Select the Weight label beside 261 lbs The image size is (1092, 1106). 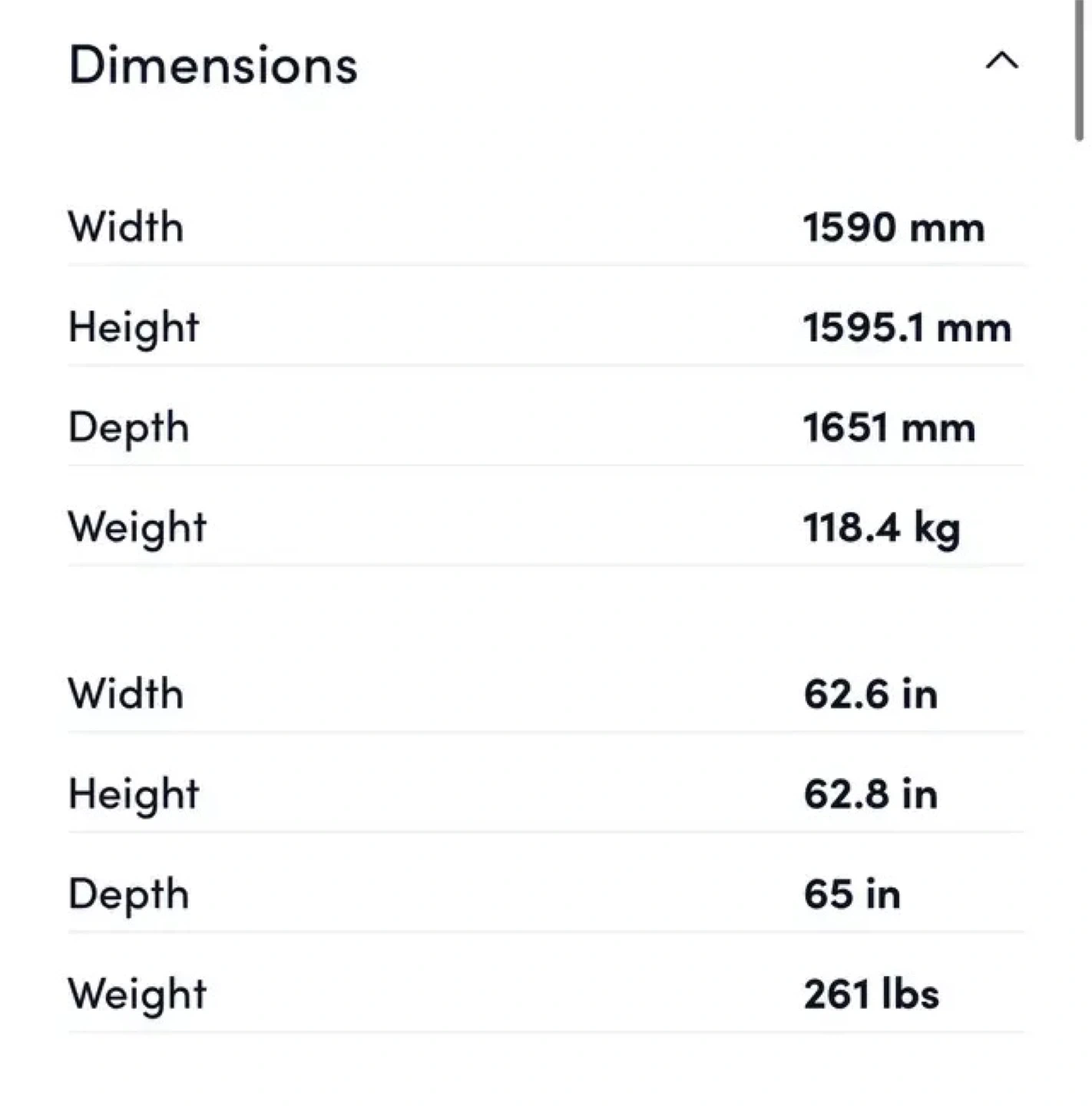137,995
